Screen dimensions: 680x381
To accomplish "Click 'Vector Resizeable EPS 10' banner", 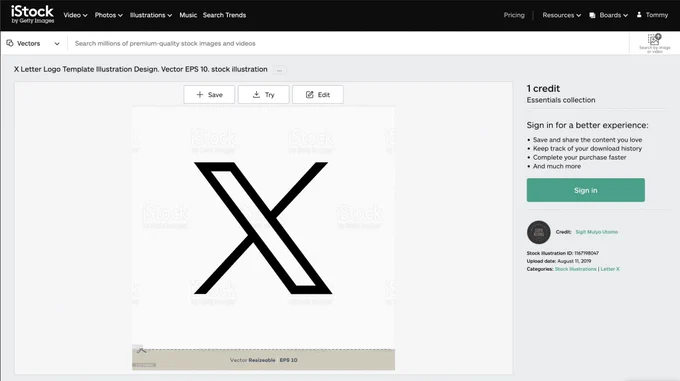I will coord(263,360).
